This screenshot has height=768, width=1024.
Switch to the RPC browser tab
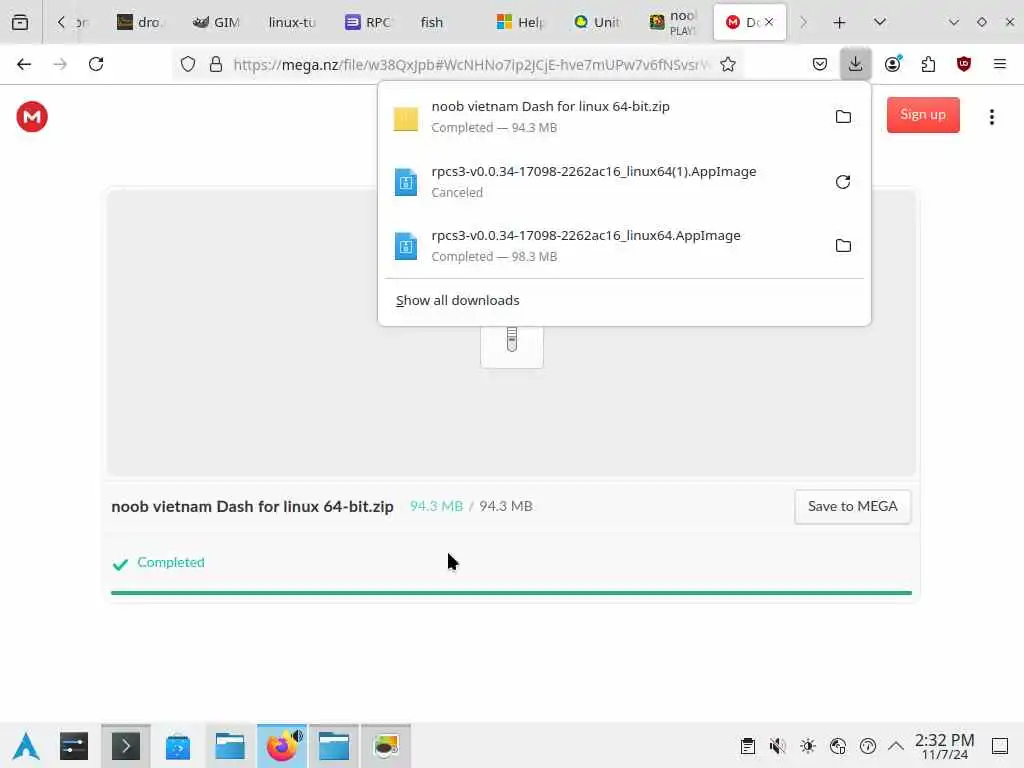[368, 22]
